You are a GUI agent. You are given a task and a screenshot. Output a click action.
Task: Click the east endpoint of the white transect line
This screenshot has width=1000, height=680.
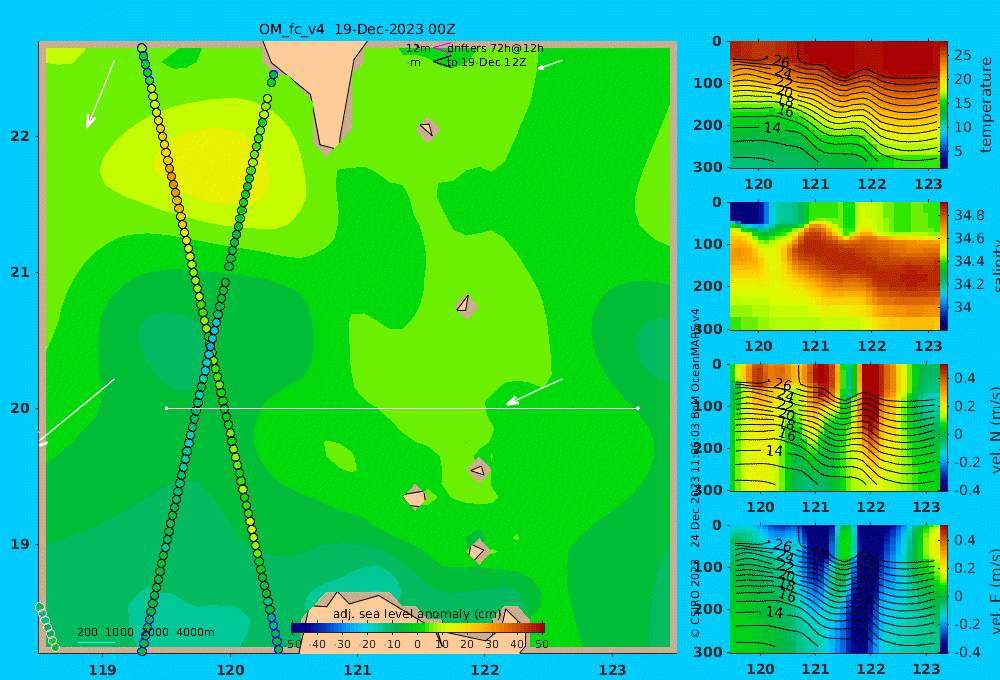point(638,408)
